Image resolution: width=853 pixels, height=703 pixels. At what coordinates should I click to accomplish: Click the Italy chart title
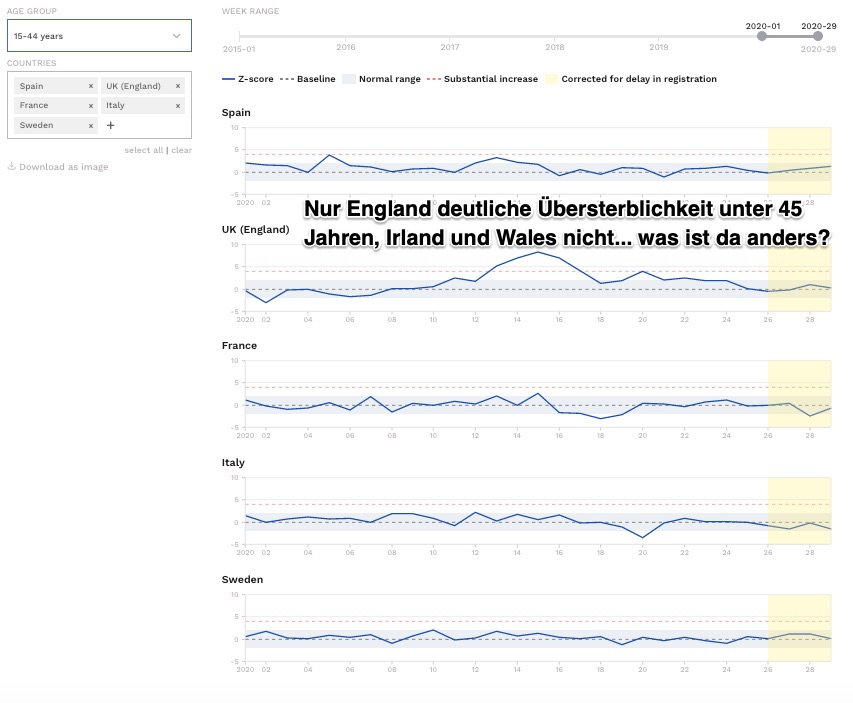[233, 462]
